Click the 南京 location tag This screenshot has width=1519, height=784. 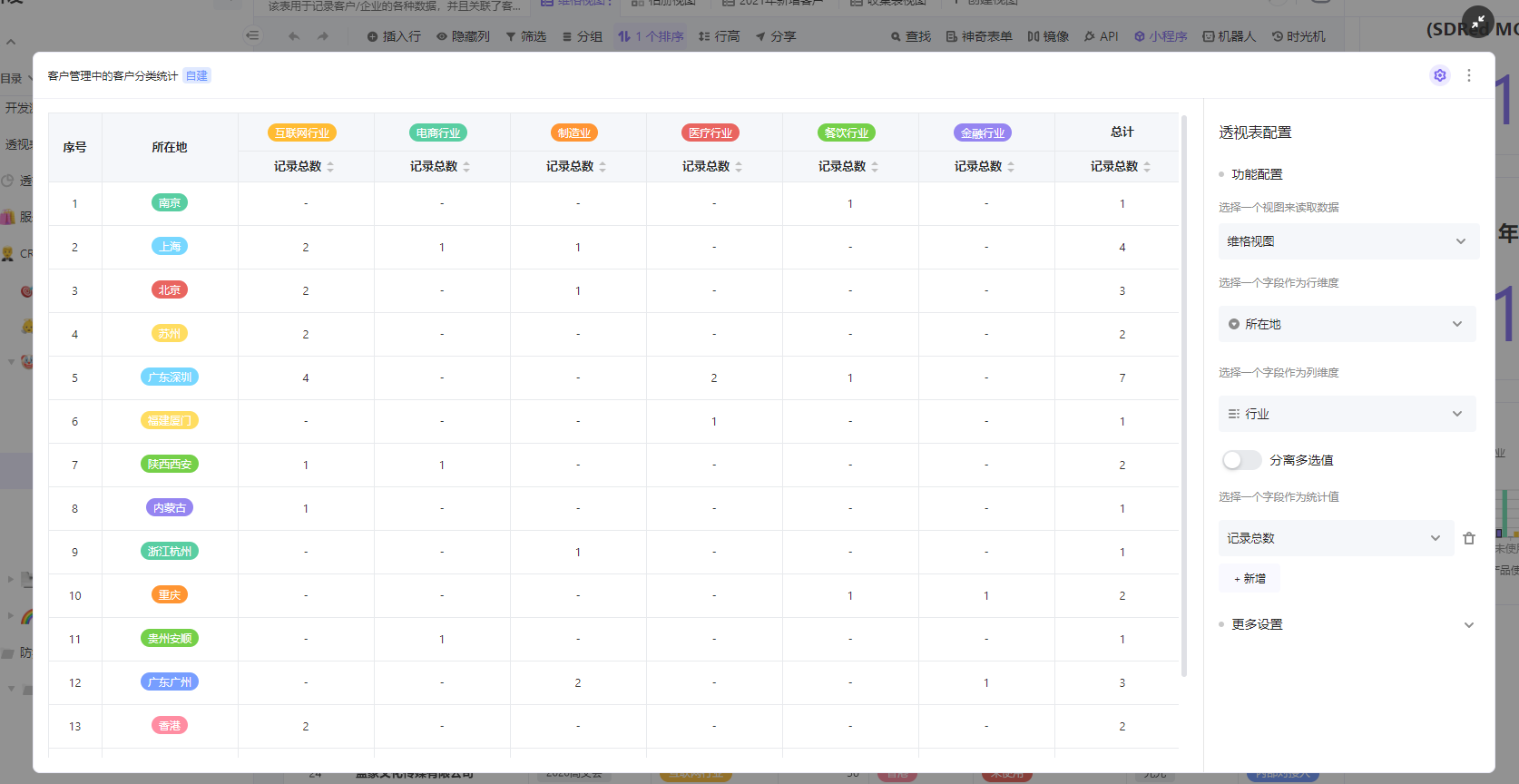pos(170,203)
